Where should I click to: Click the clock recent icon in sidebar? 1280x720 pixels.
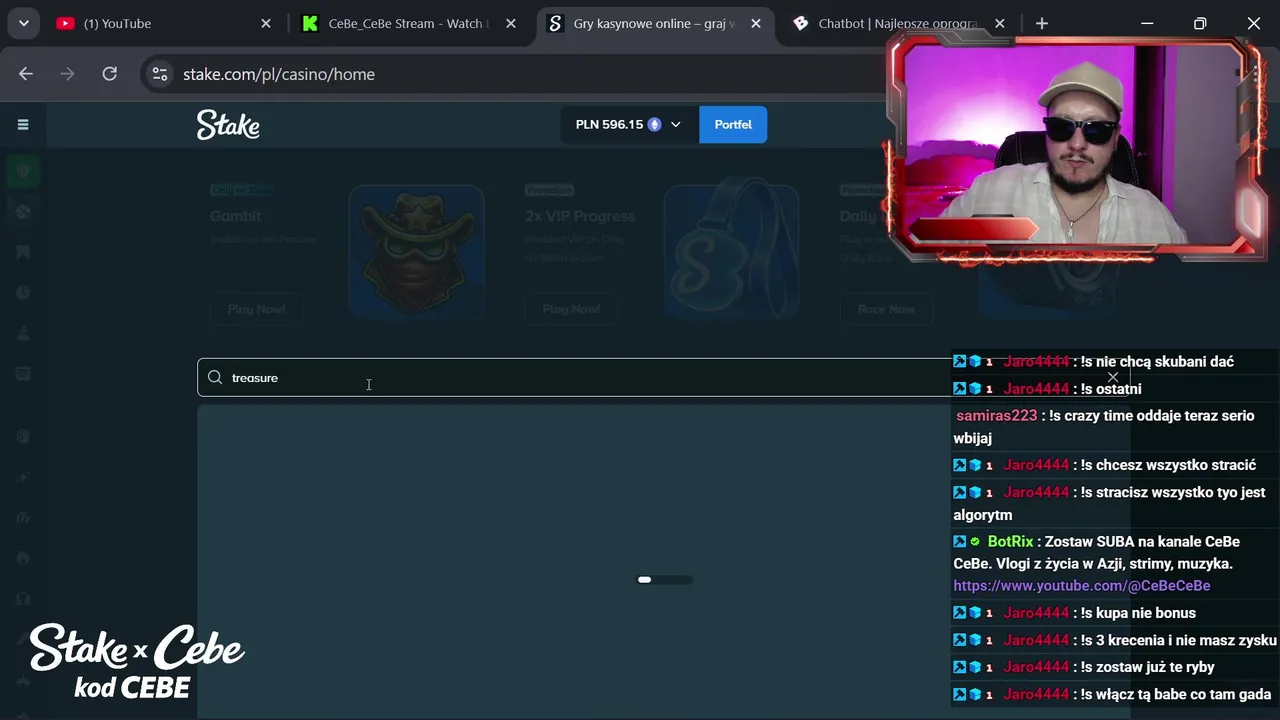pos(23,293)
